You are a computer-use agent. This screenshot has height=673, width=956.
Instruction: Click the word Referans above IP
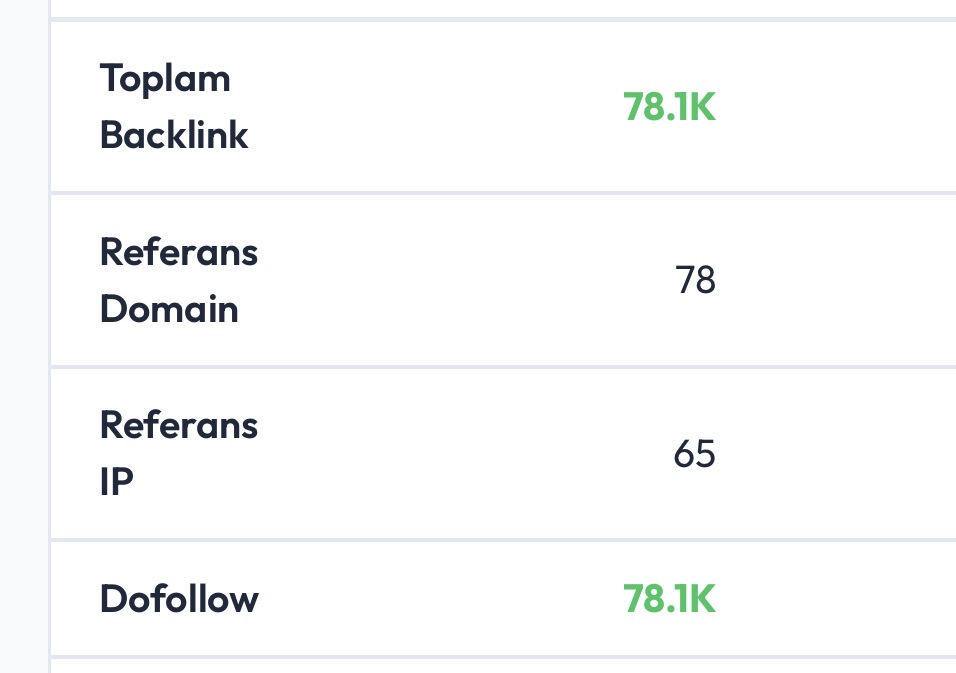click(x=179, y=425)
